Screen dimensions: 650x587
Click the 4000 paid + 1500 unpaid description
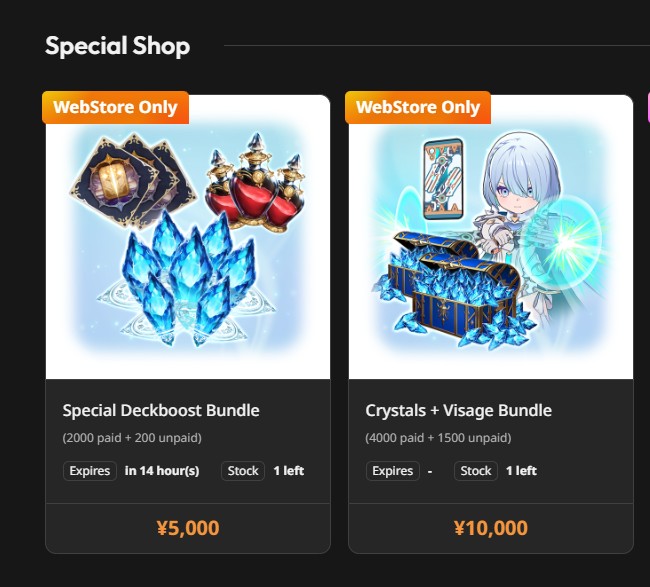pyautogui.click(x=438, y=438)
